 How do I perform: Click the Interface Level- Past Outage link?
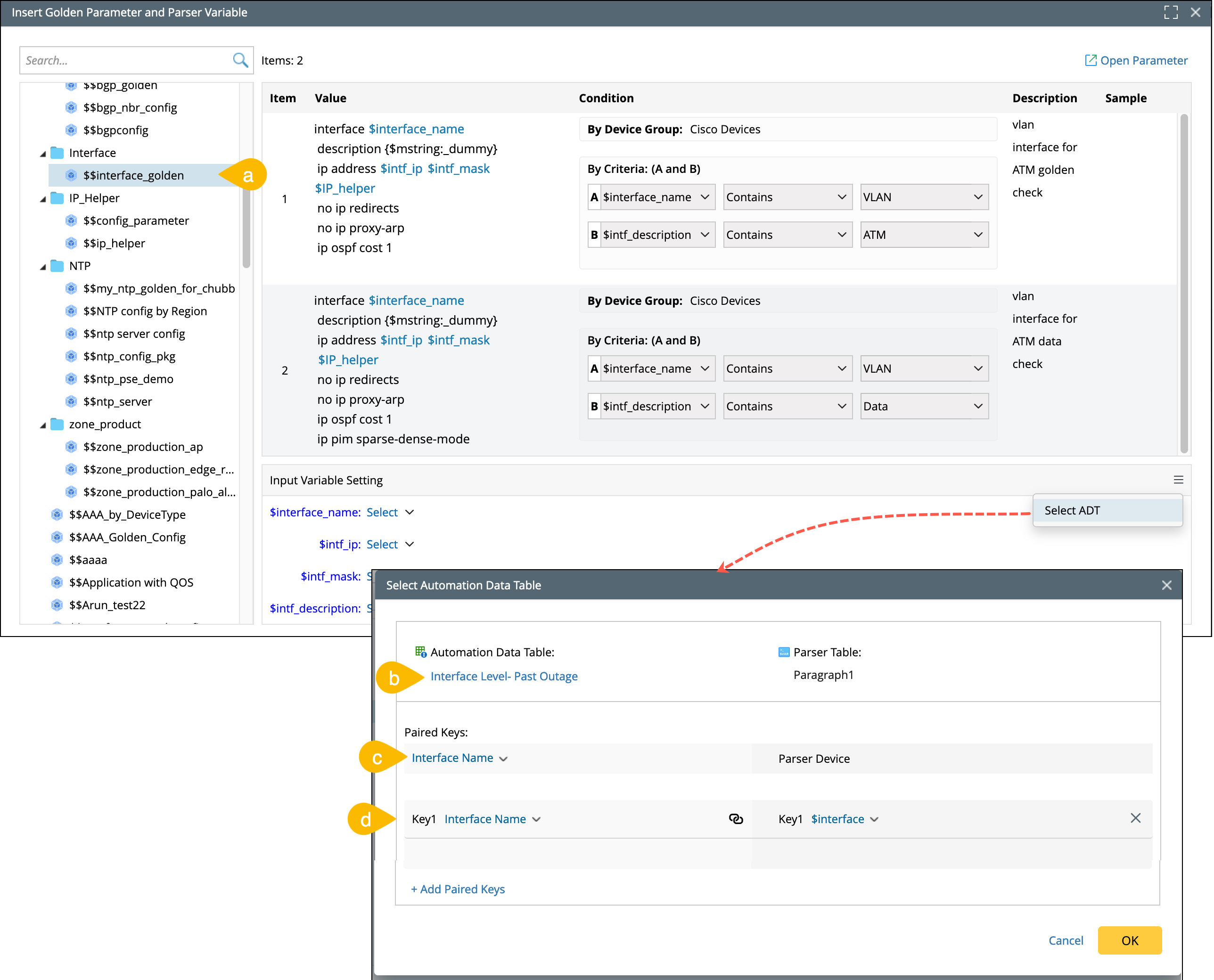504,676
